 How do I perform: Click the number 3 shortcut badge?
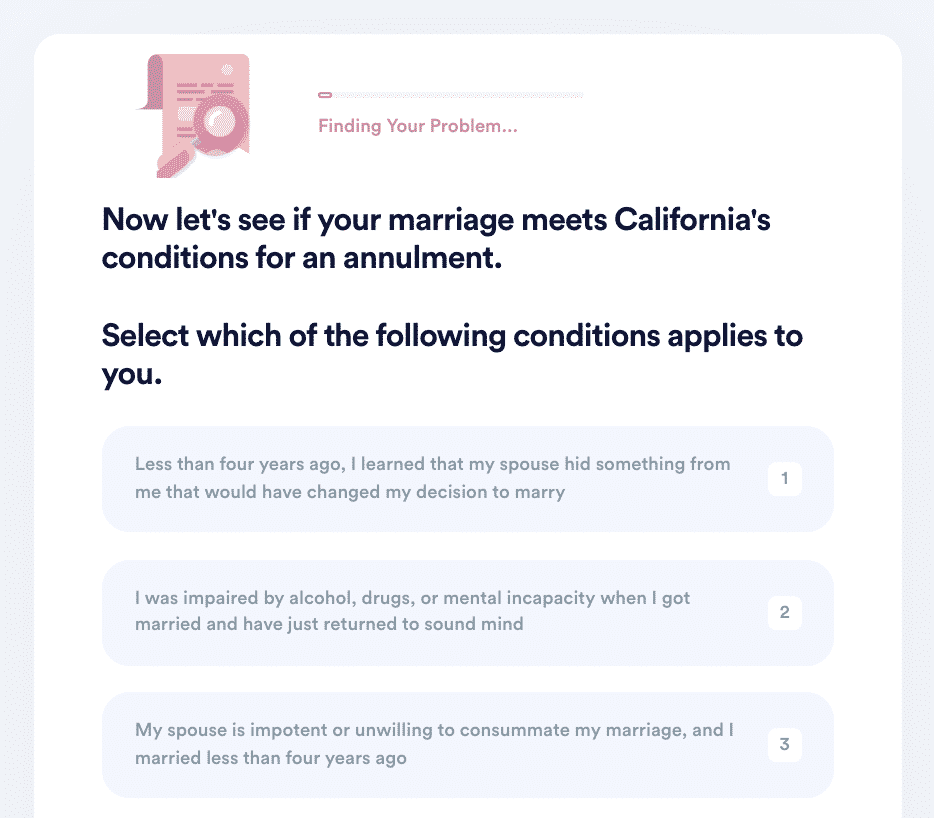pyautogui.click(x=784, y=745)
